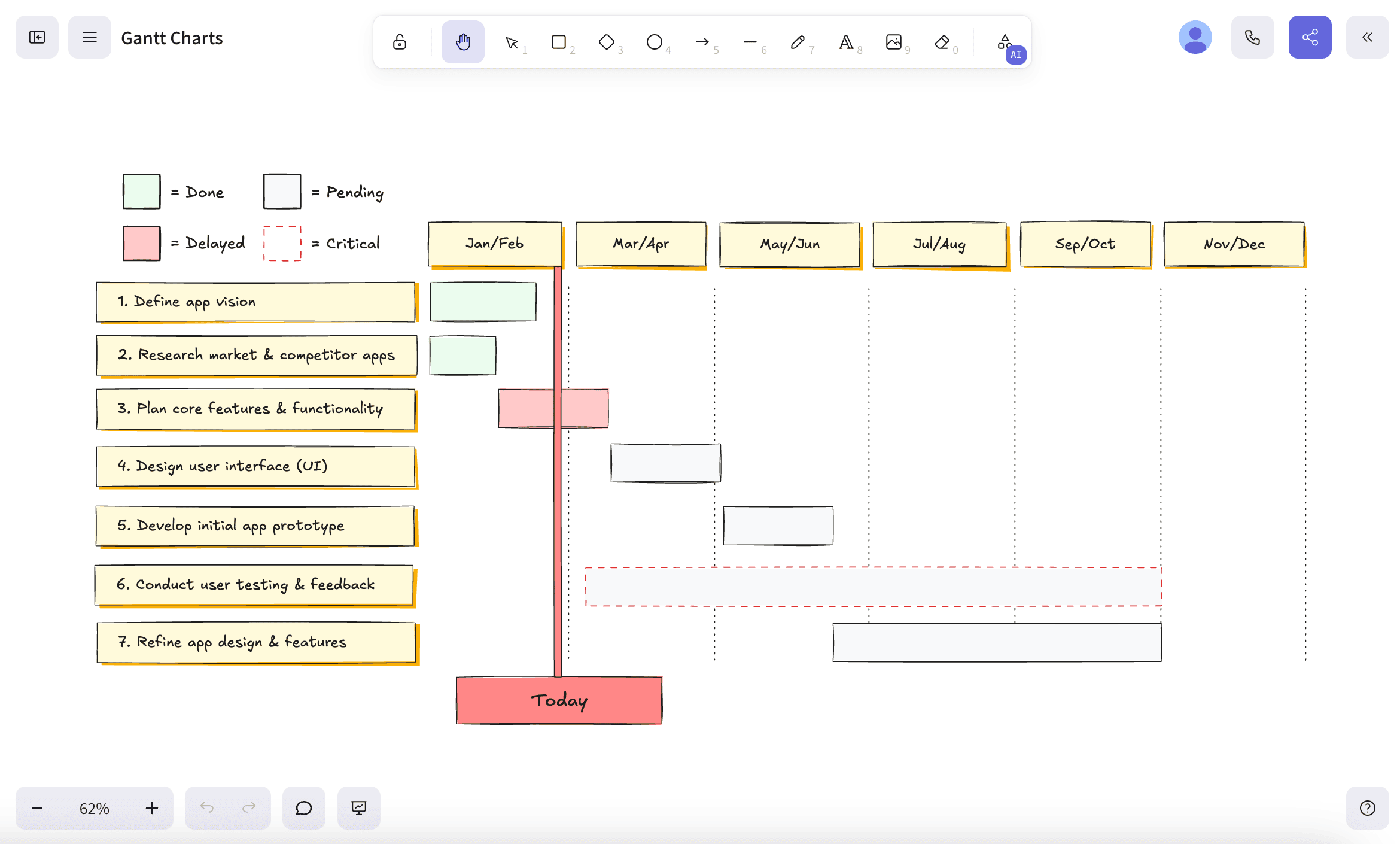Grab the Eraser tool
Image resolution: width=1400 pixels, height=844 pixels.
tap(942, 42)
